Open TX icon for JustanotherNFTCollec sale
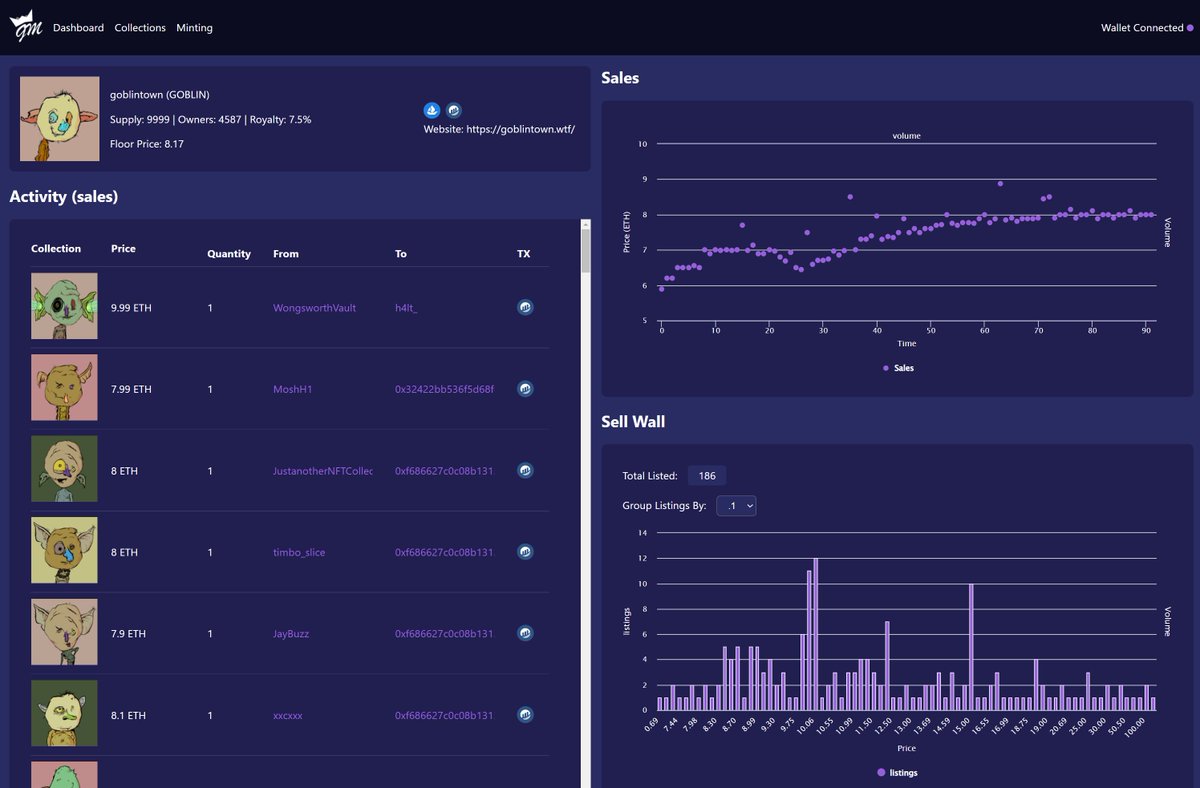Image resolution: width=1200 pixels, height=788 pixels. coord(525,470)
